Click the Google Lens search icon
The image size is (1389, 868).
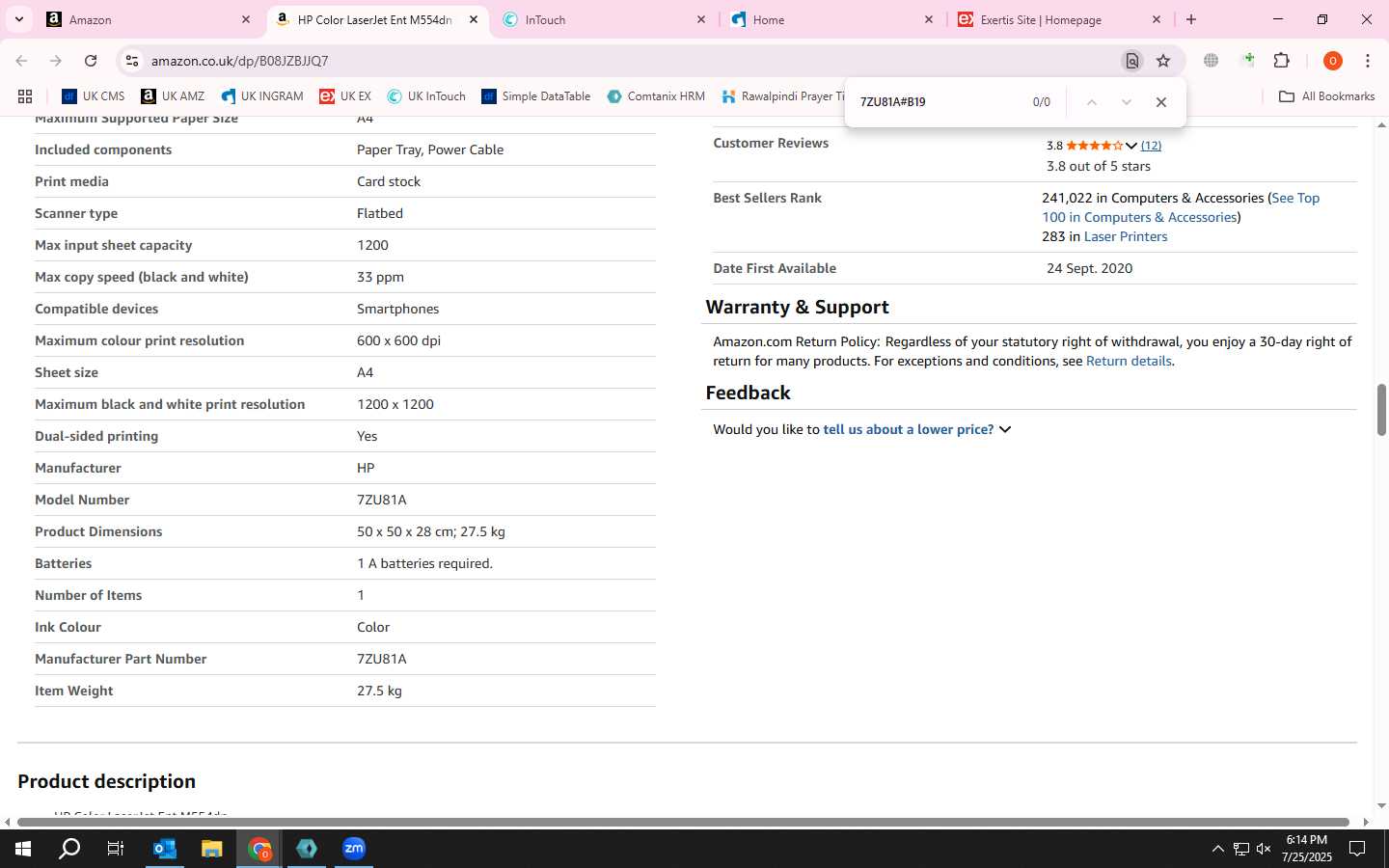click(1132, 61)
